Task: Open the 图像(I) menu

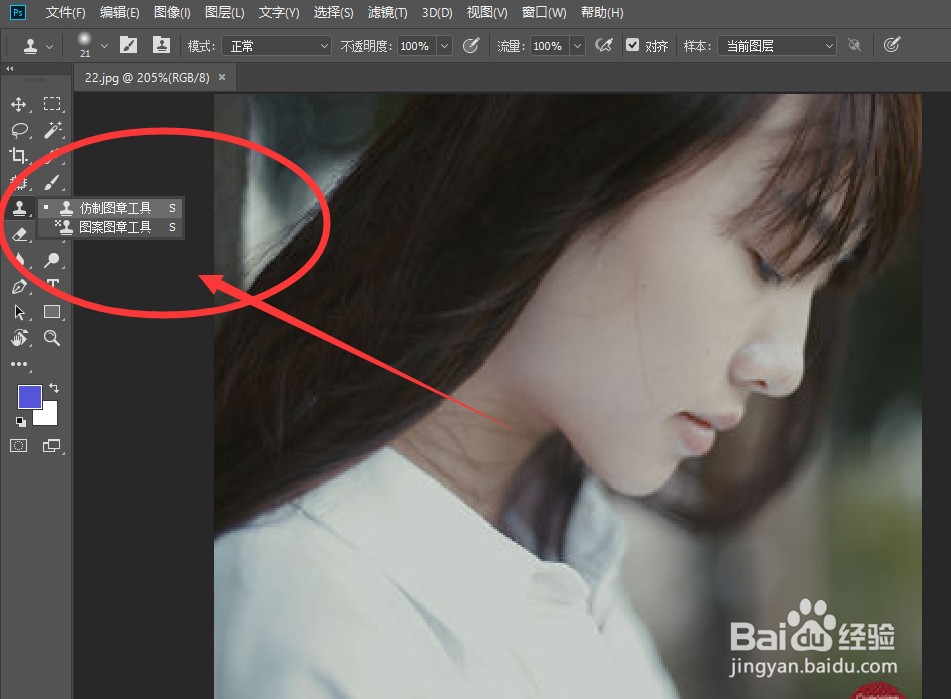Action: [172, 13]
